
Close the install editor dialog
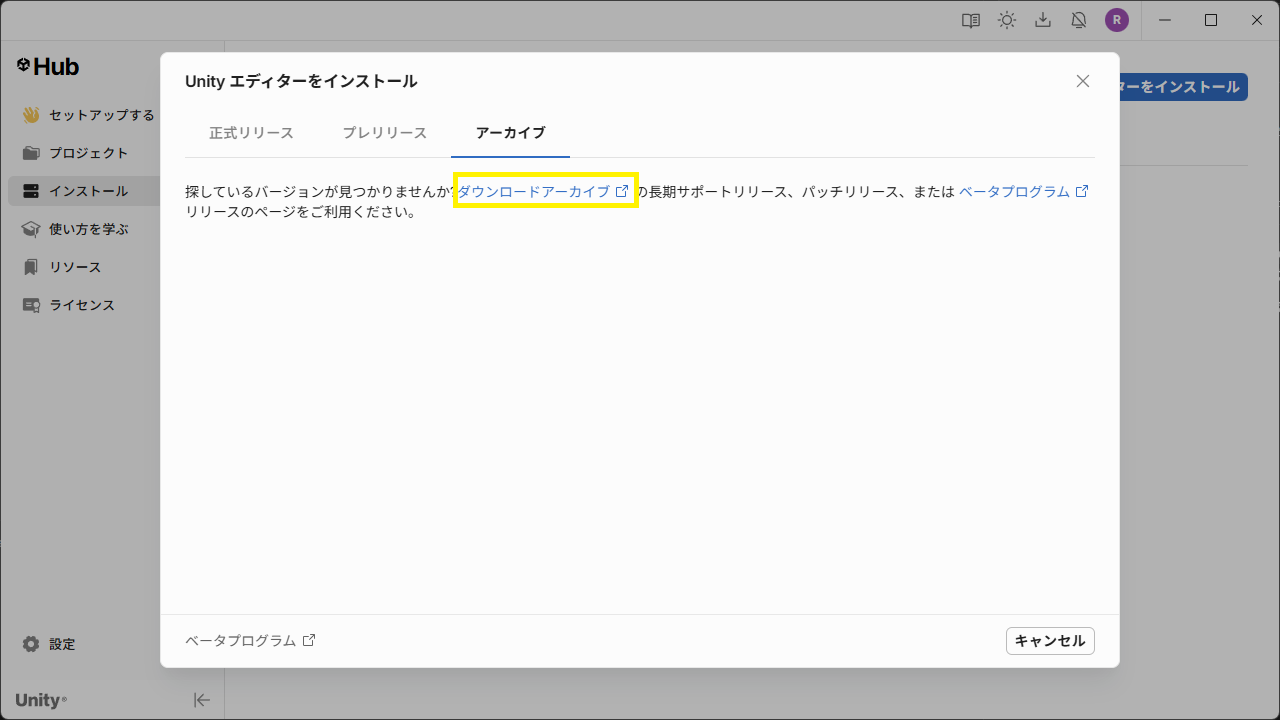1082,81
